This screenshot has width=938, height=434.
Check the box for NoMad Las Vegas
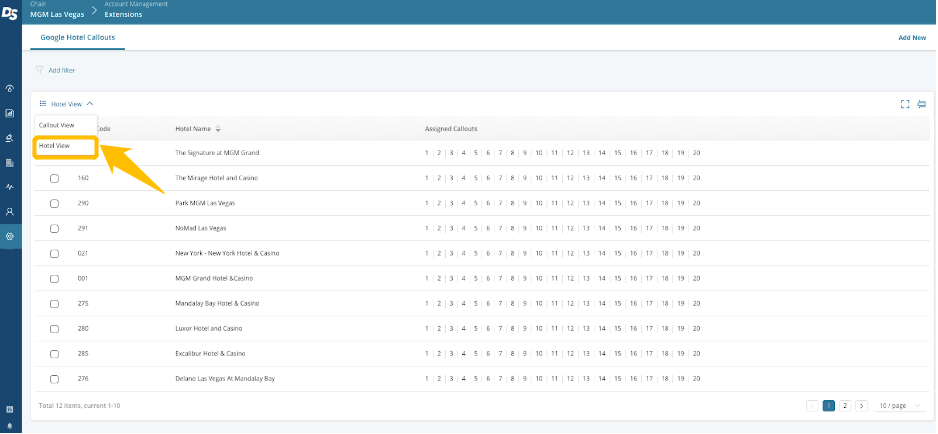click(x=54, y=229)
